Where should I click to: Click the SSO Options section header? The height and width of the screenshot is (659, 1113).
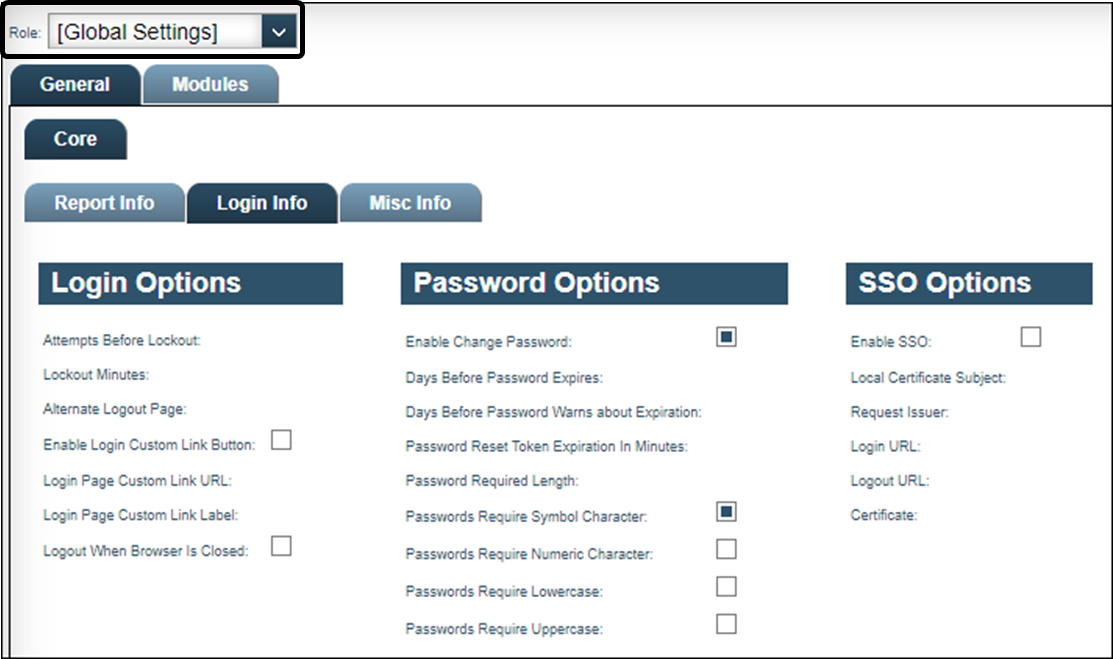click(x=968, y=283)
